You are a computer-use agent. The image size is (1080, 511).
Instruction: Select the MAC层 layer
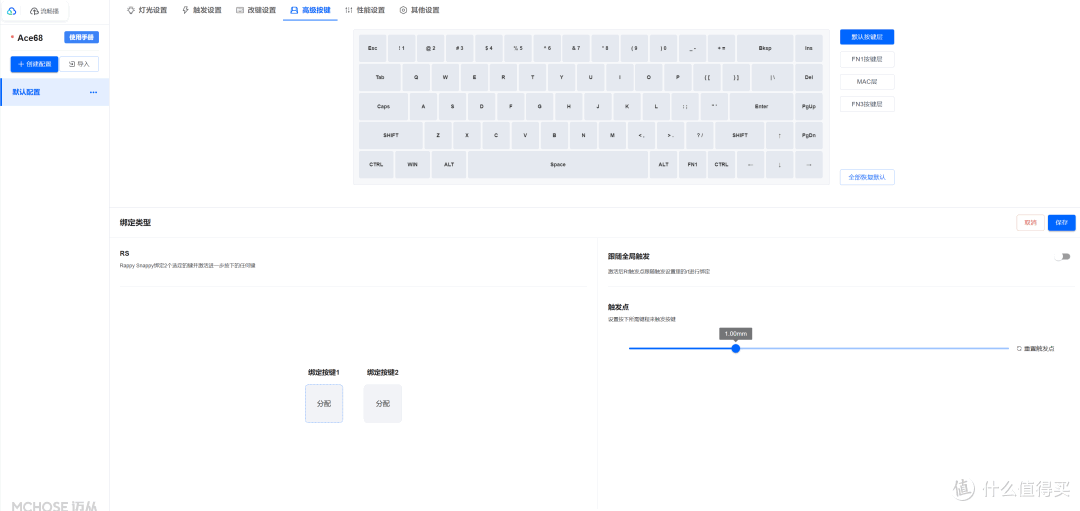point(867,82)
